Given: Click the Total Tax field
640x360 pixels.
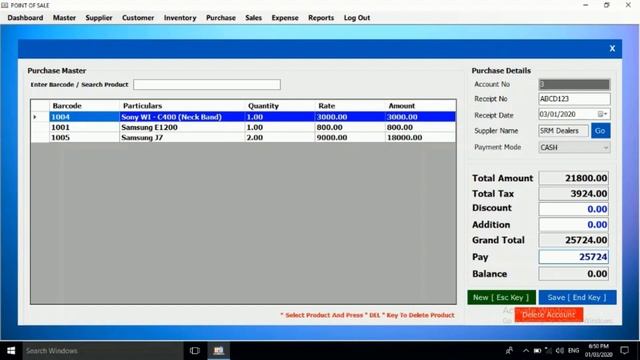Looking at the screenshot, I should pyautogui.click(x=573, y=193).
